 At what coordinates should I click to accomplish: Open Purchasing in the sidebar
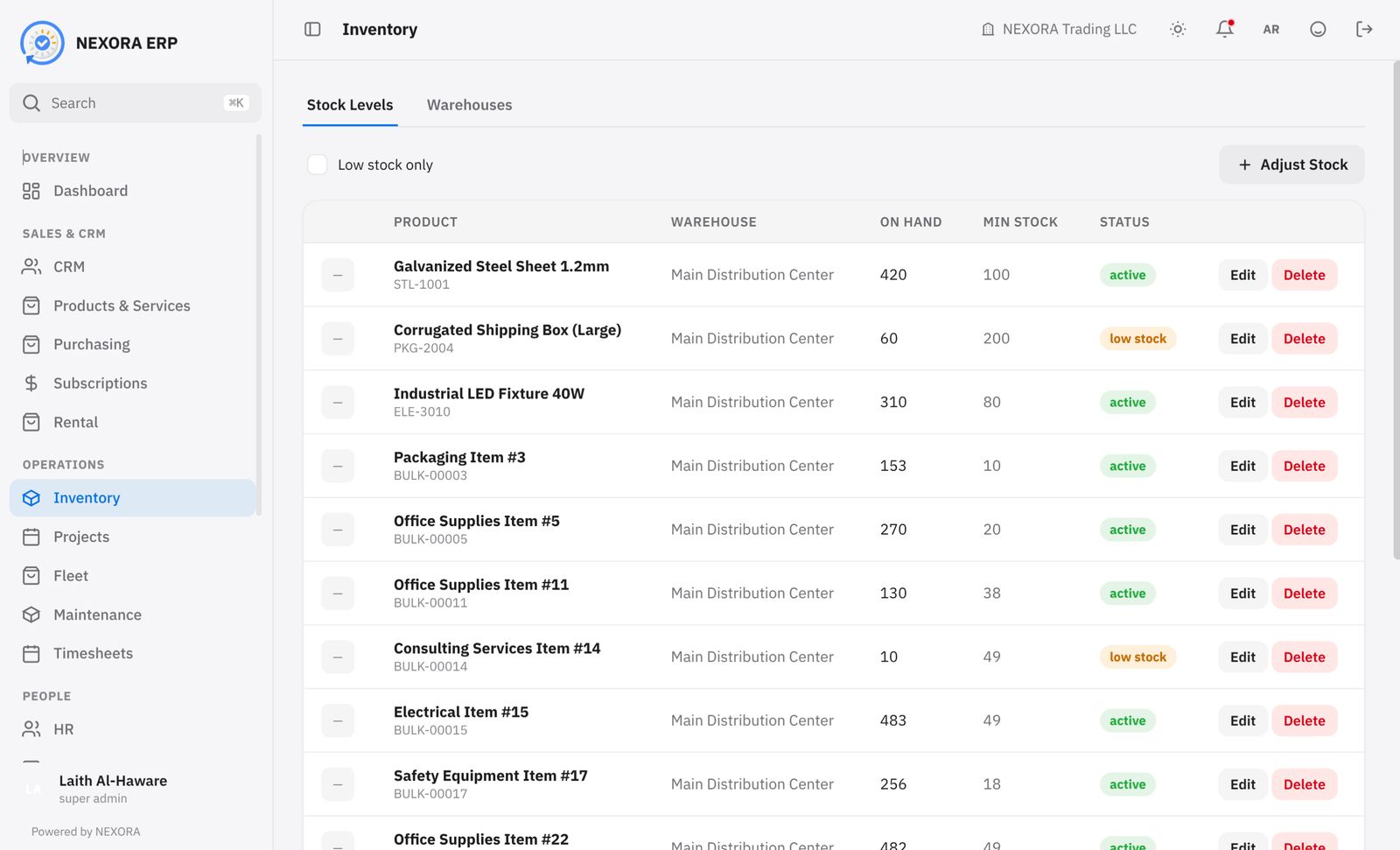(133, 345)
